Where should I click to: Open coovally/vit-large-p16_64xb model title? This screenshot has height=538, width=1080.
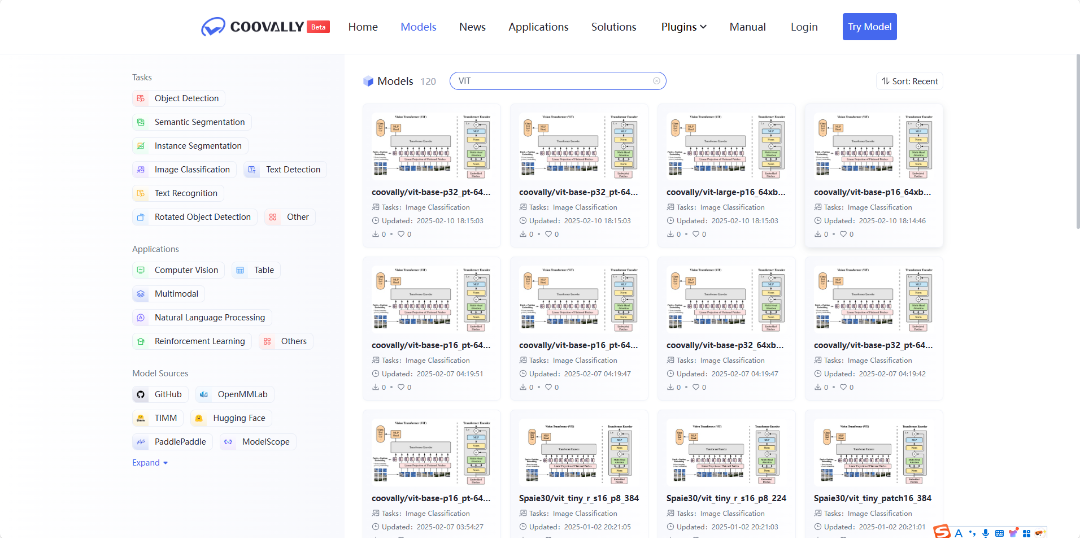click(x=726, y=193)
